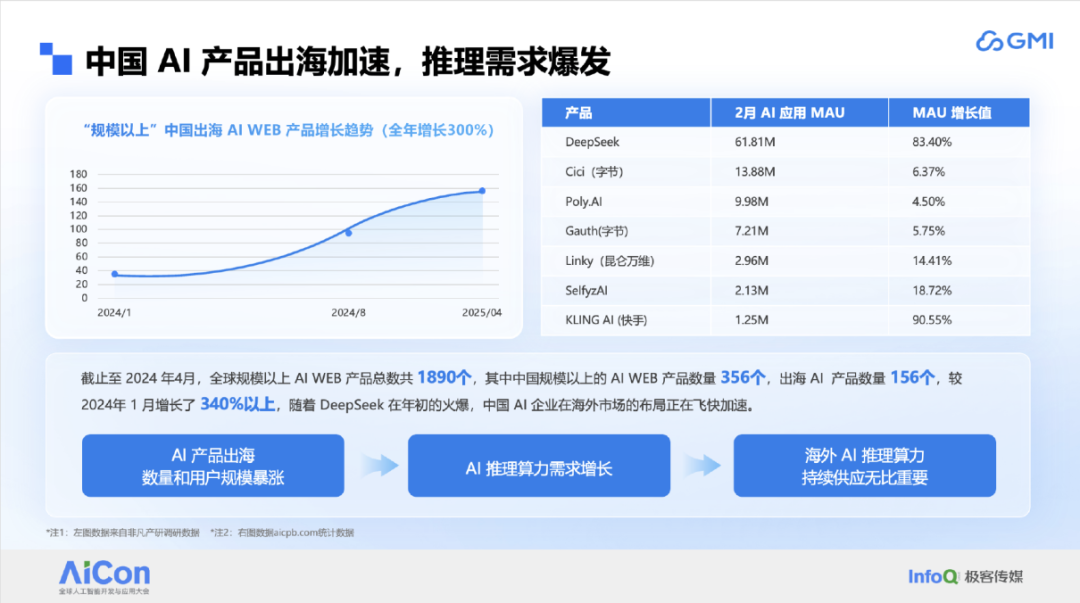Click the GMI cloud logo

click(x=1015, y=41)
